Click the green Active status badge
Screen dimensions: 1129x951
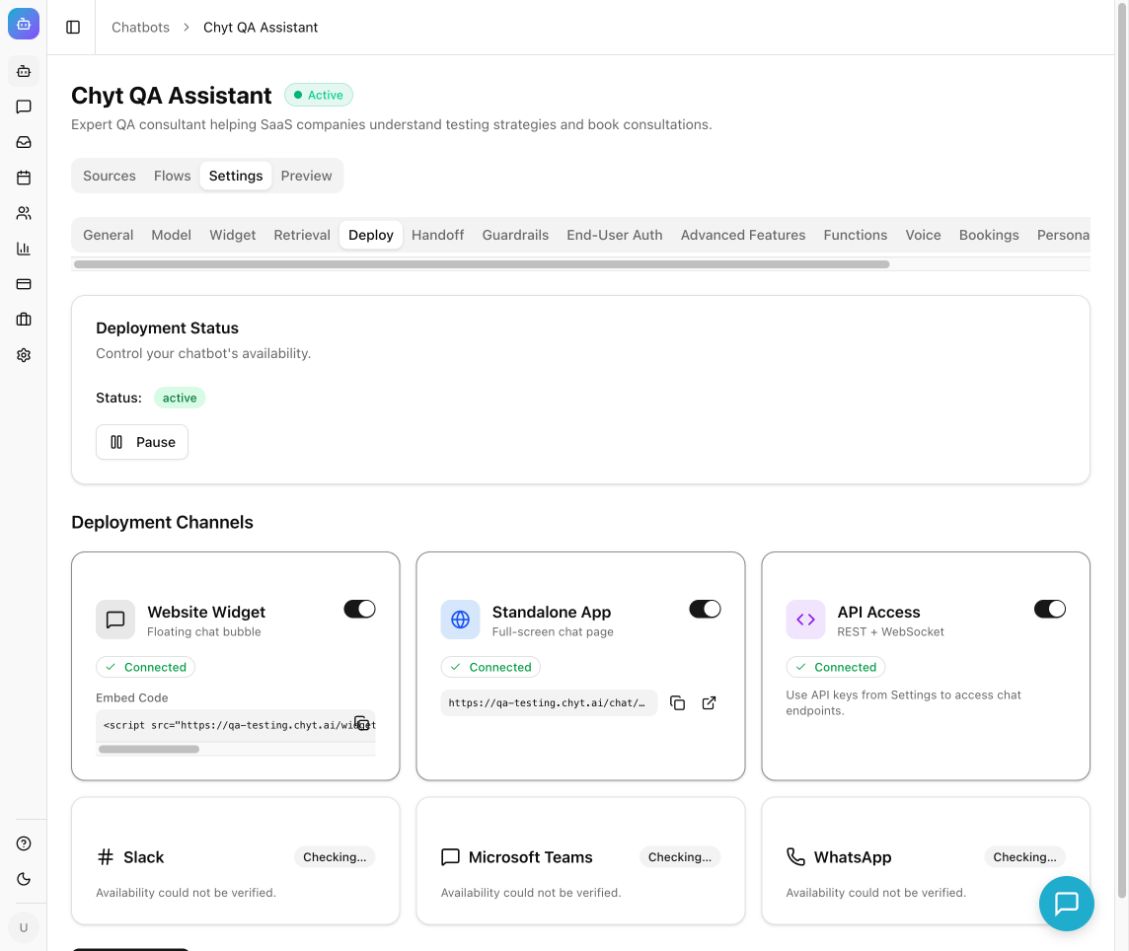point(318,95)
